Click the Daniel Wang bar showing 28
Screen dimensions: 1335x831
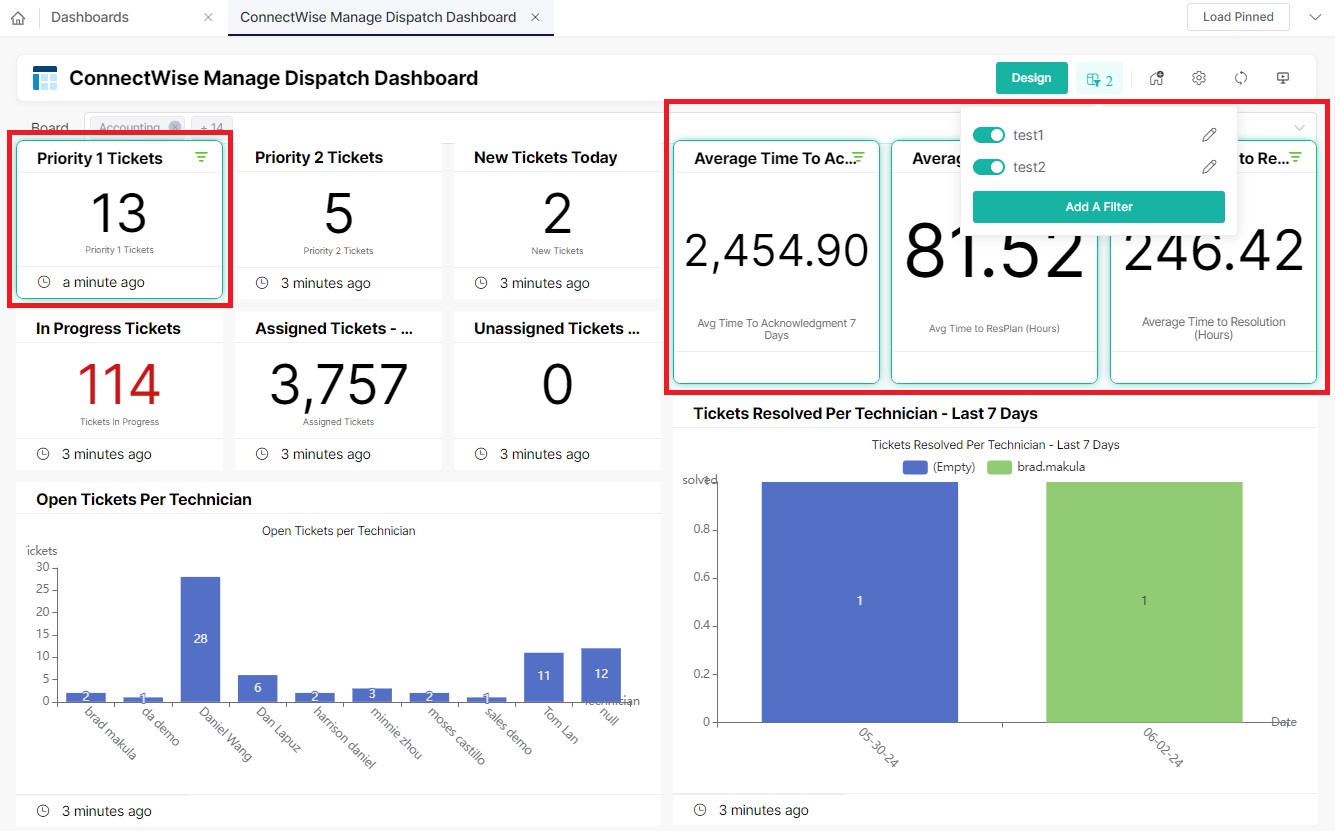(x=200, y=639)
